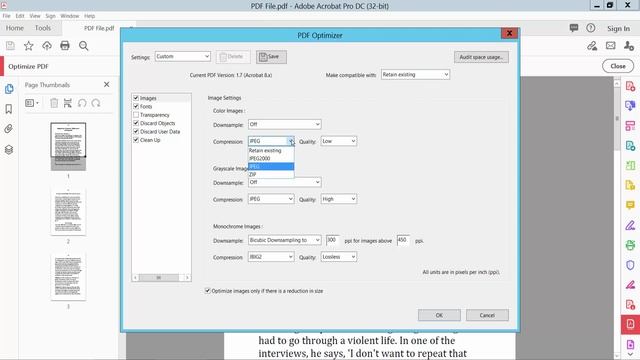
Task: Click the Print toolbar icon
Action: (65, 46)
